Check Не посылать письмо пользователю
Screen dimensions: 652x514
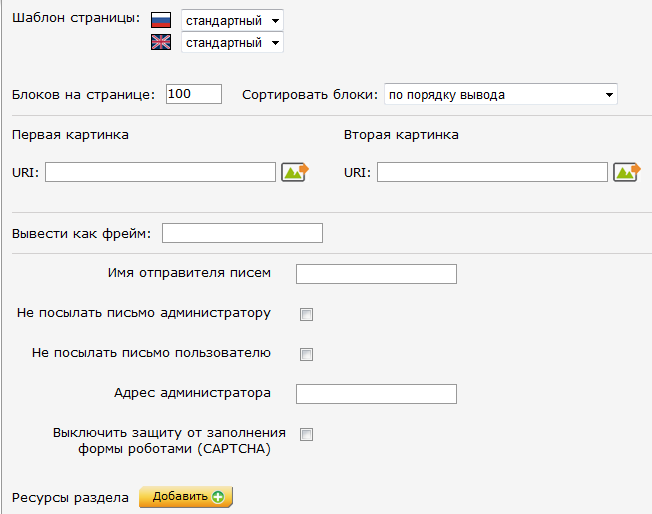pyautogui.click(x=306, y=354)
